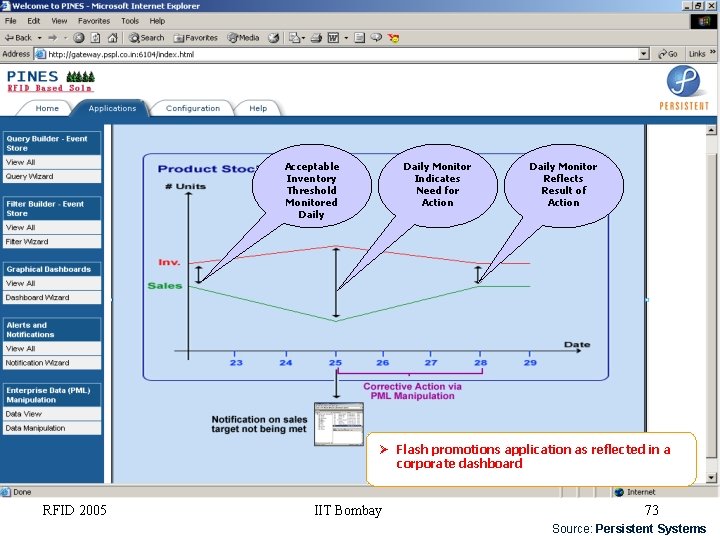This screenshot has width=720, height=540.
Task: Click the Messenger icon
Action: pyautogui.click(x=394, y=38)
